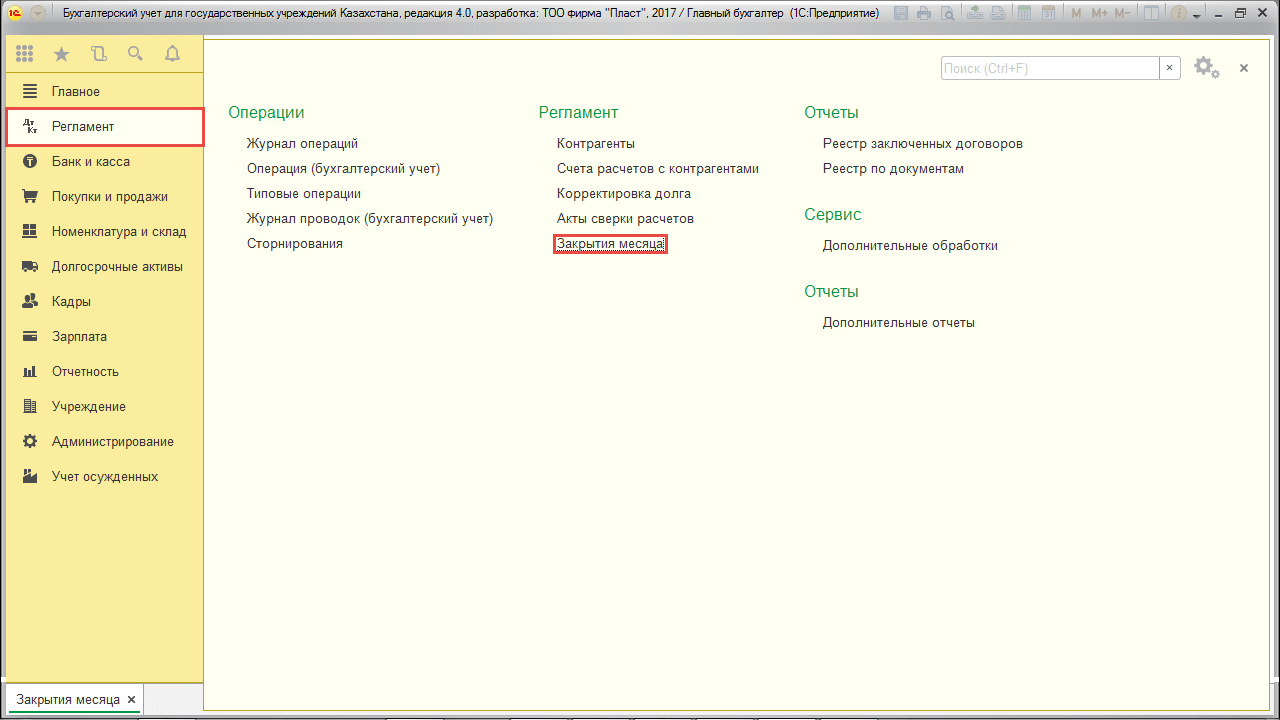Open Журнал операций link
This screenshot has width=1280, height=720.
tap(302, 144)
